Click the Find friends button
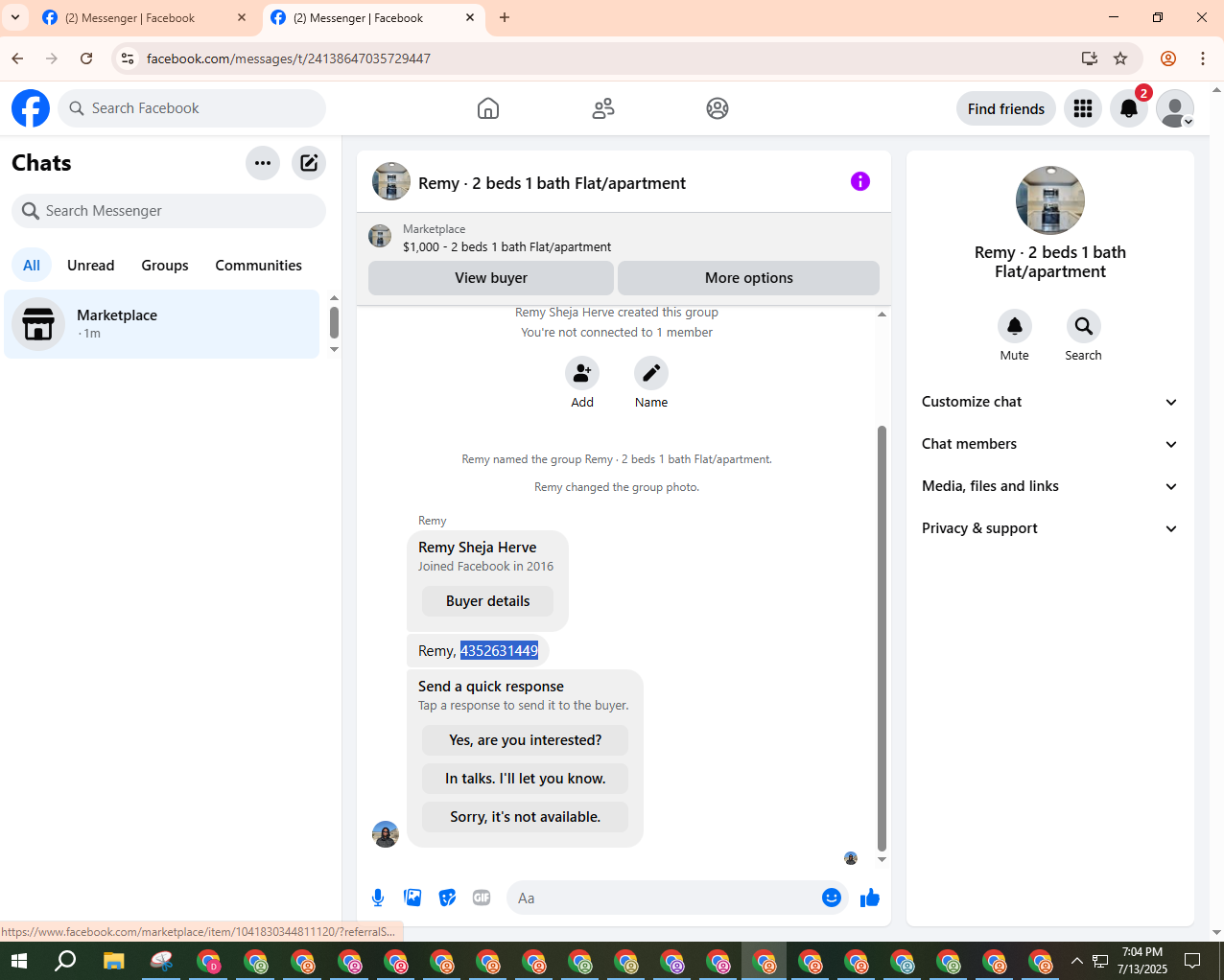This screenshot has width=1224, height=980. (1006, 108)
